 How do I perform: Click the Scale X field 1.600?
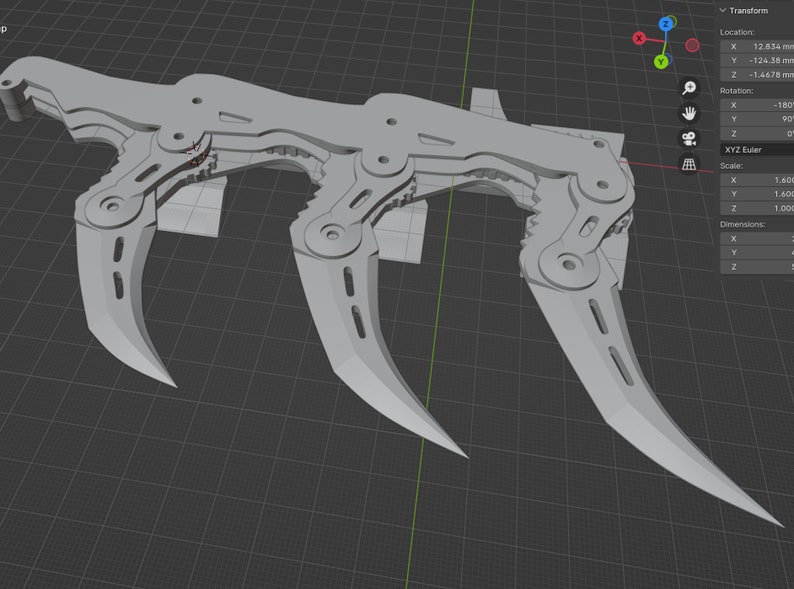pos(757,180)
